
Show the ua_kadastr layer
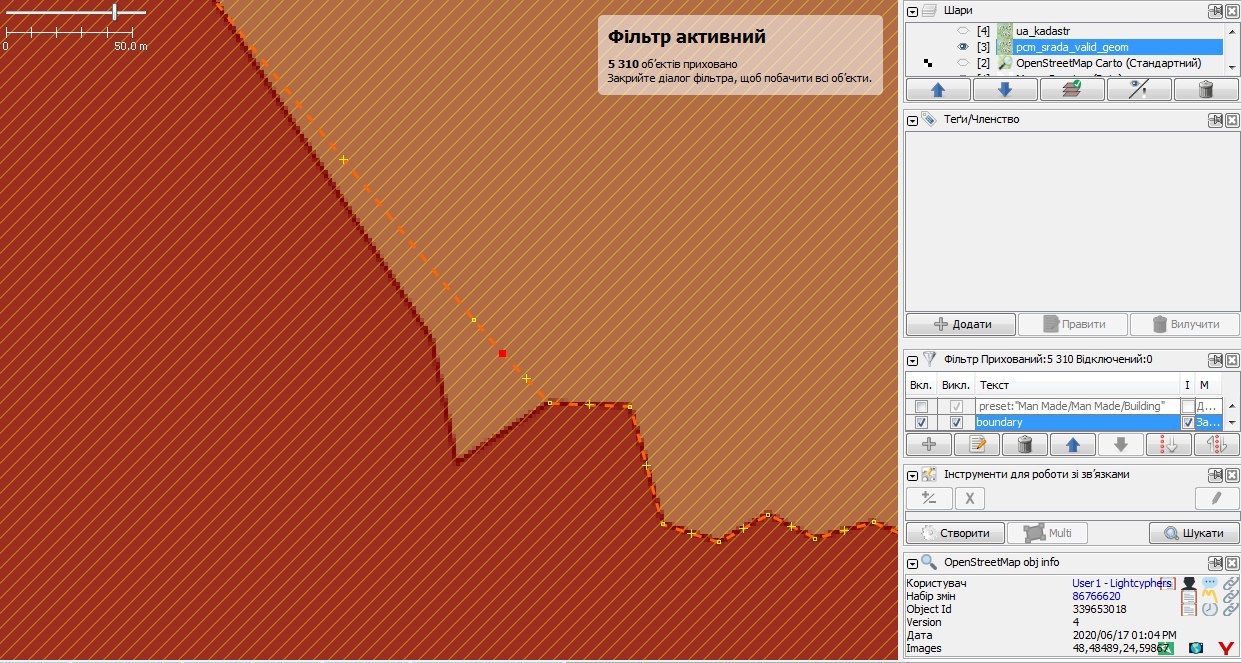pos(963,31)
